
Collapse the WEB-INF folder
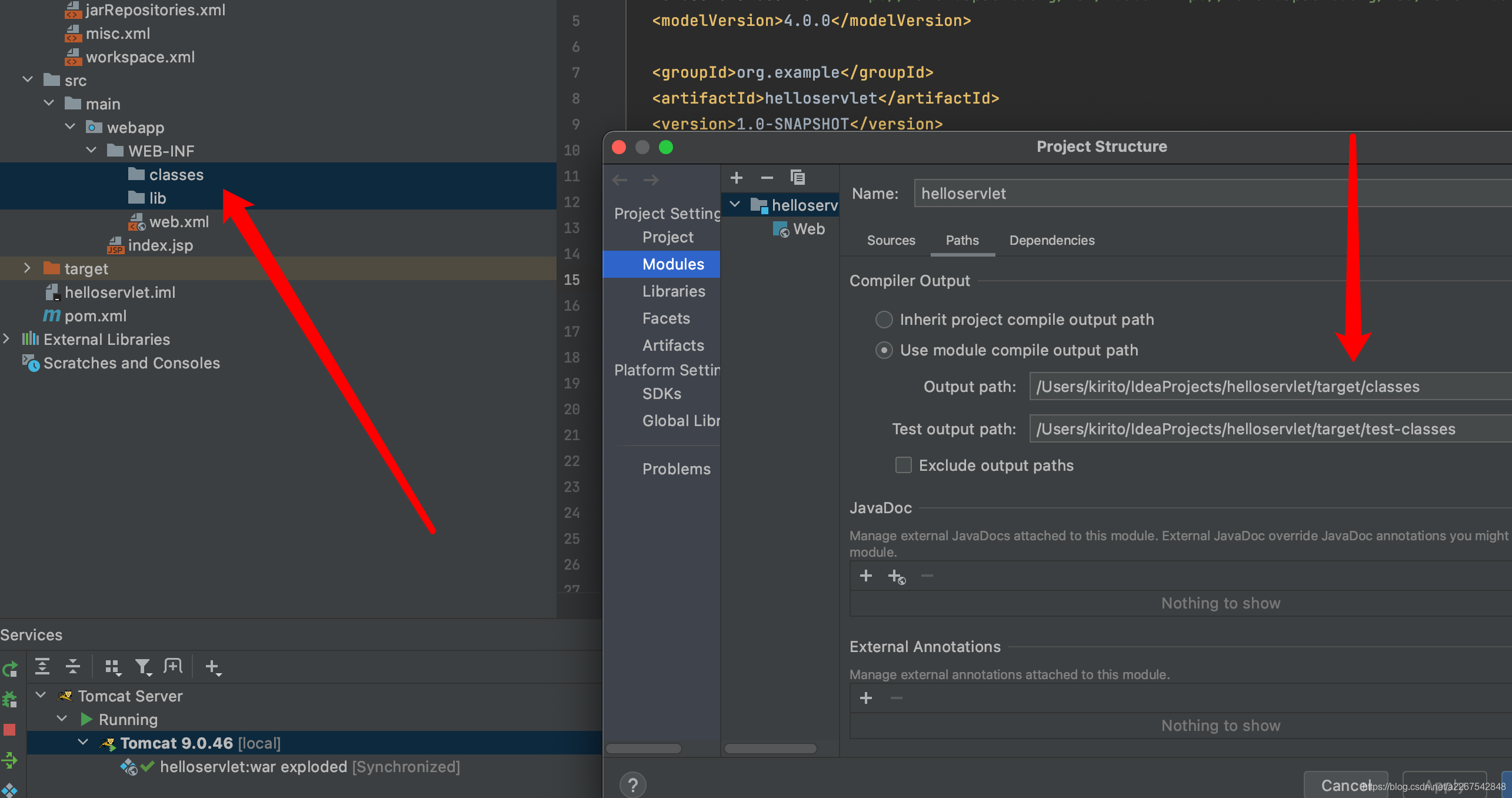click(91, 151)
